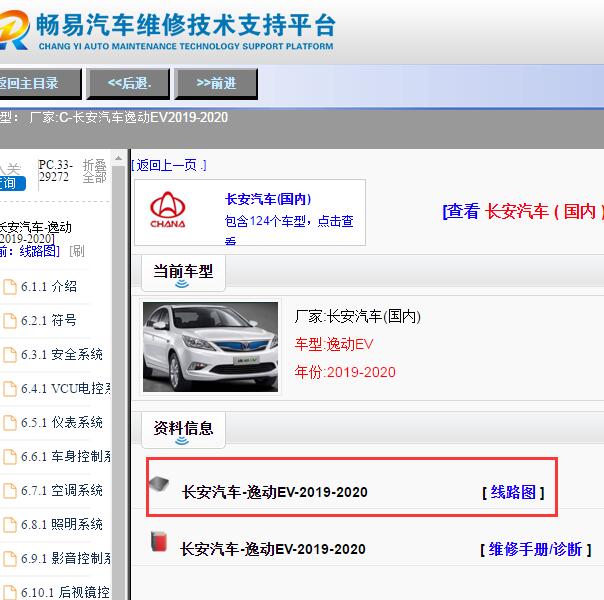Go back with the <<后退 button
This screenshot has width=604, height=600.
coord(128,84)
